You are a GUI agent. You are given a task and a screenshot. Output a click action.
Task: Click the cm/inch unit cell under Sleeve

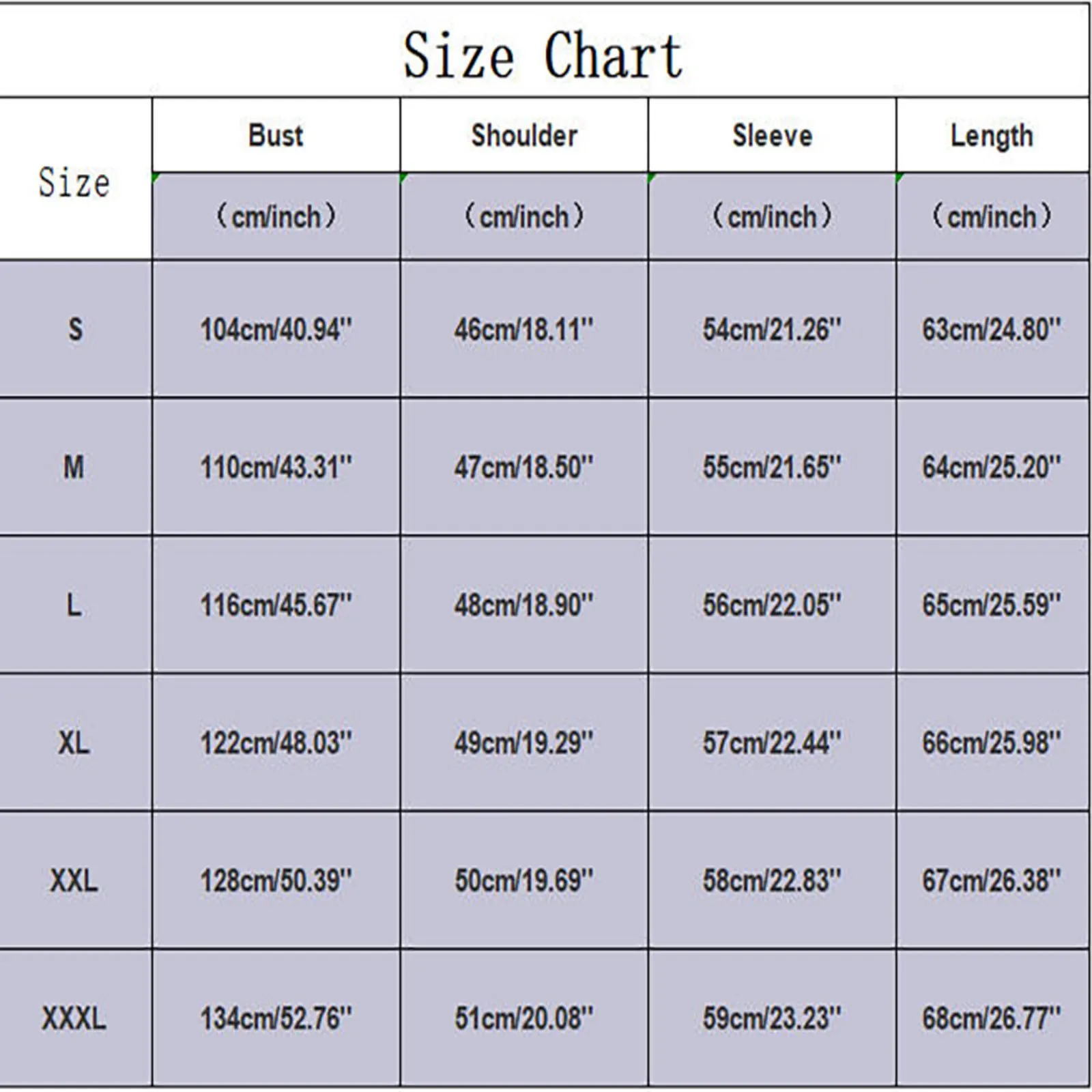tap(772, 217)
